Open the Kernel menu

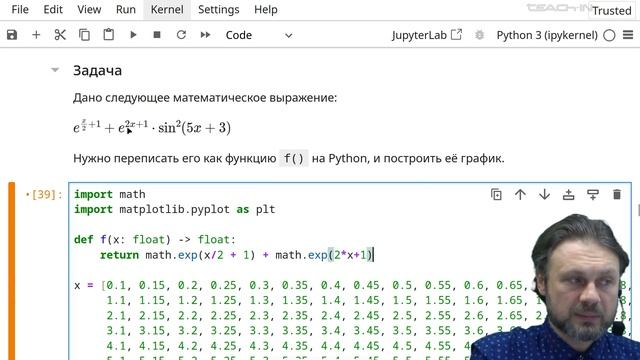pos(167,9)
